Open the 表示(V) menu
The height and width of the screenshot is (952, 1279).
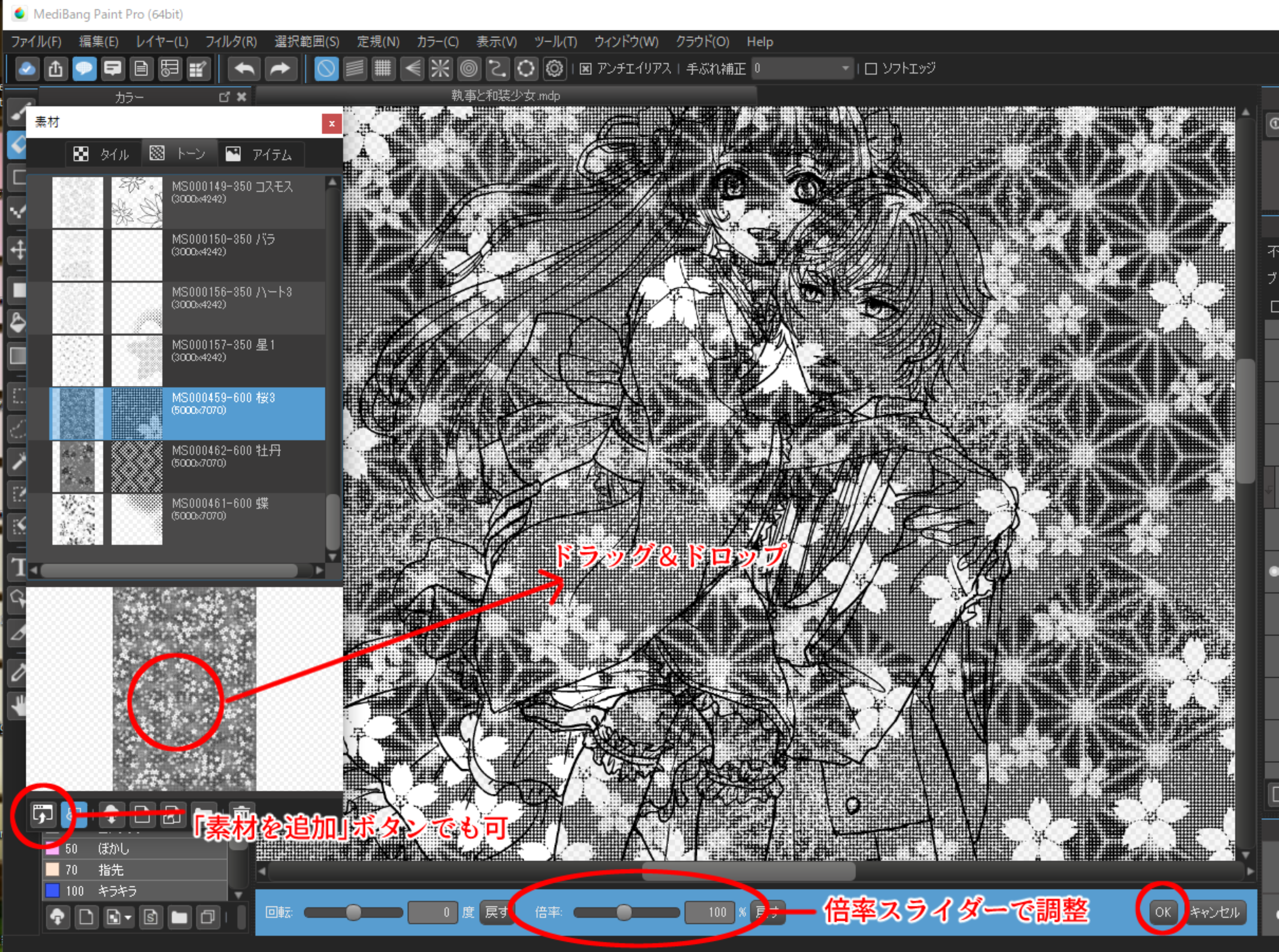pos(496,42)
